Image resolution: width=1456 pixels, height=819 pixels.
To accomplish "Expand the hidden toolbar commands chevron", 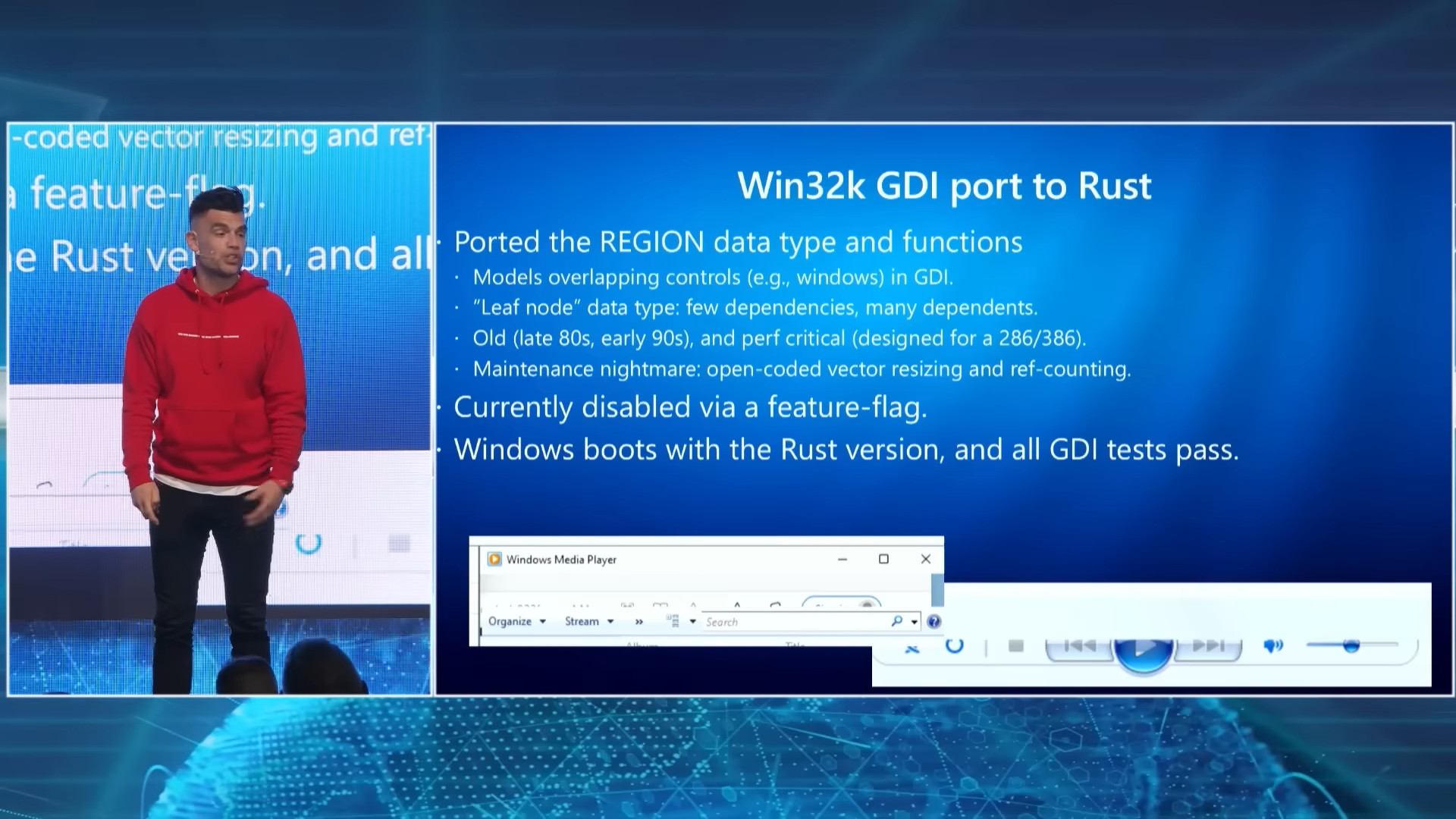I will pyautogui.click(x=639, y=621).
